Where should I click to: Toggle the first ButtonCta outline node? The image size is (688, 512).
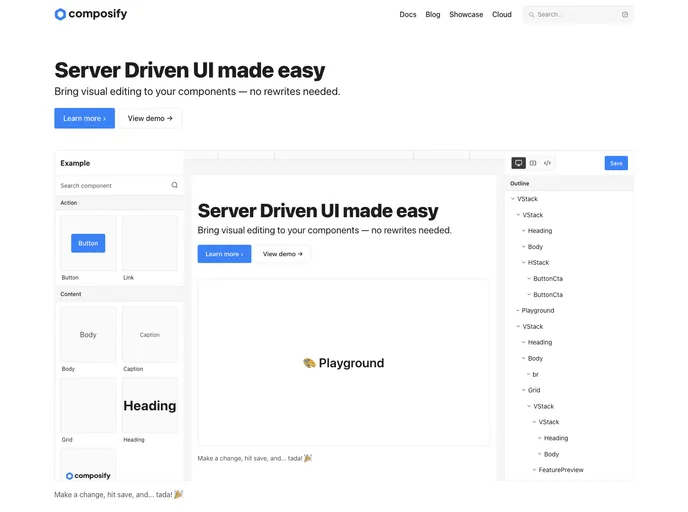point(529,278)
